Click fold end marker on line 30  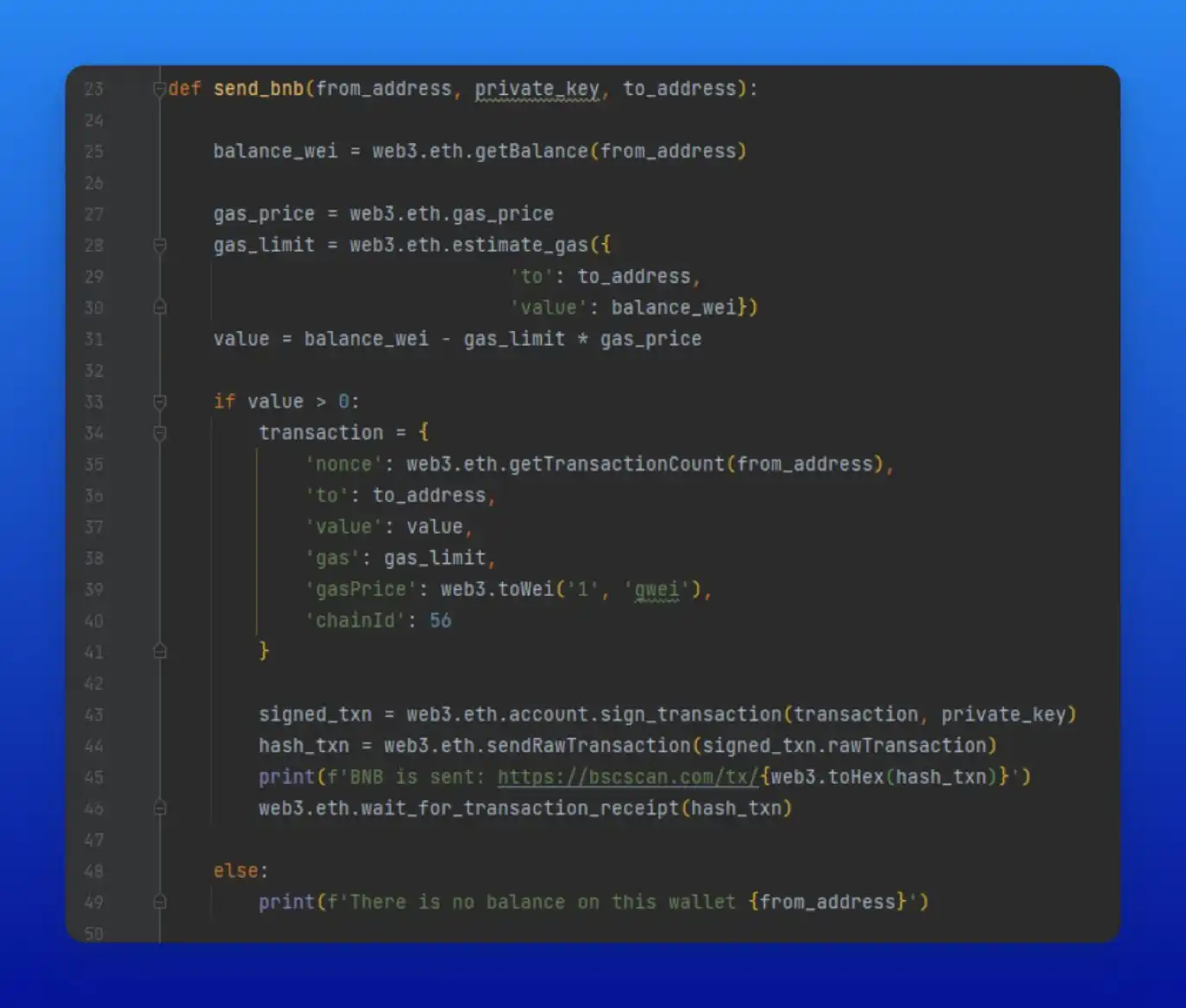[x=160, y=307]
